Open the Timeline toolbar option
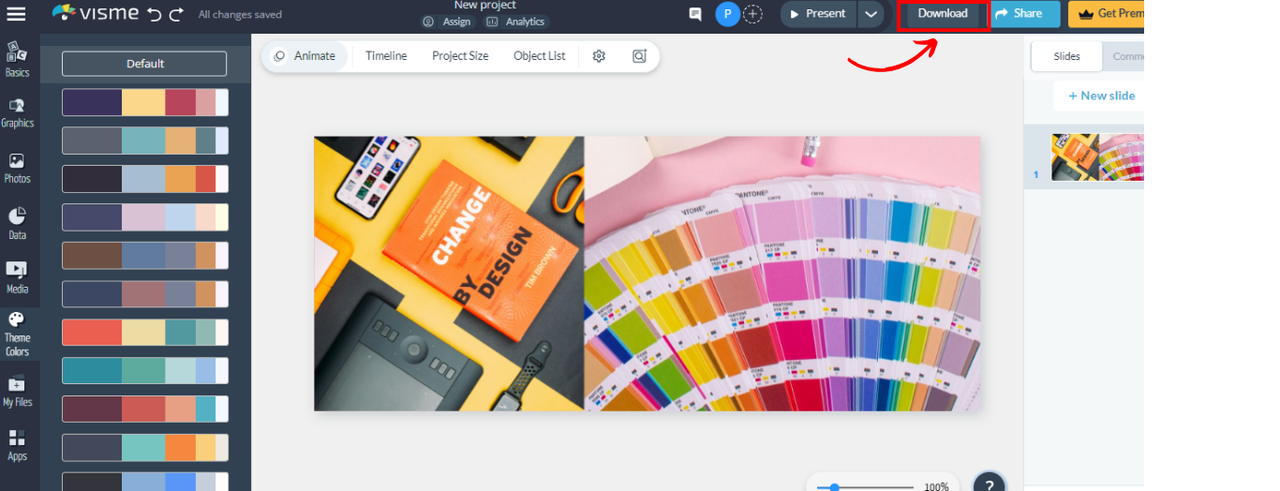The height and width of the screenshot is (491, 1280). (386, 56)
